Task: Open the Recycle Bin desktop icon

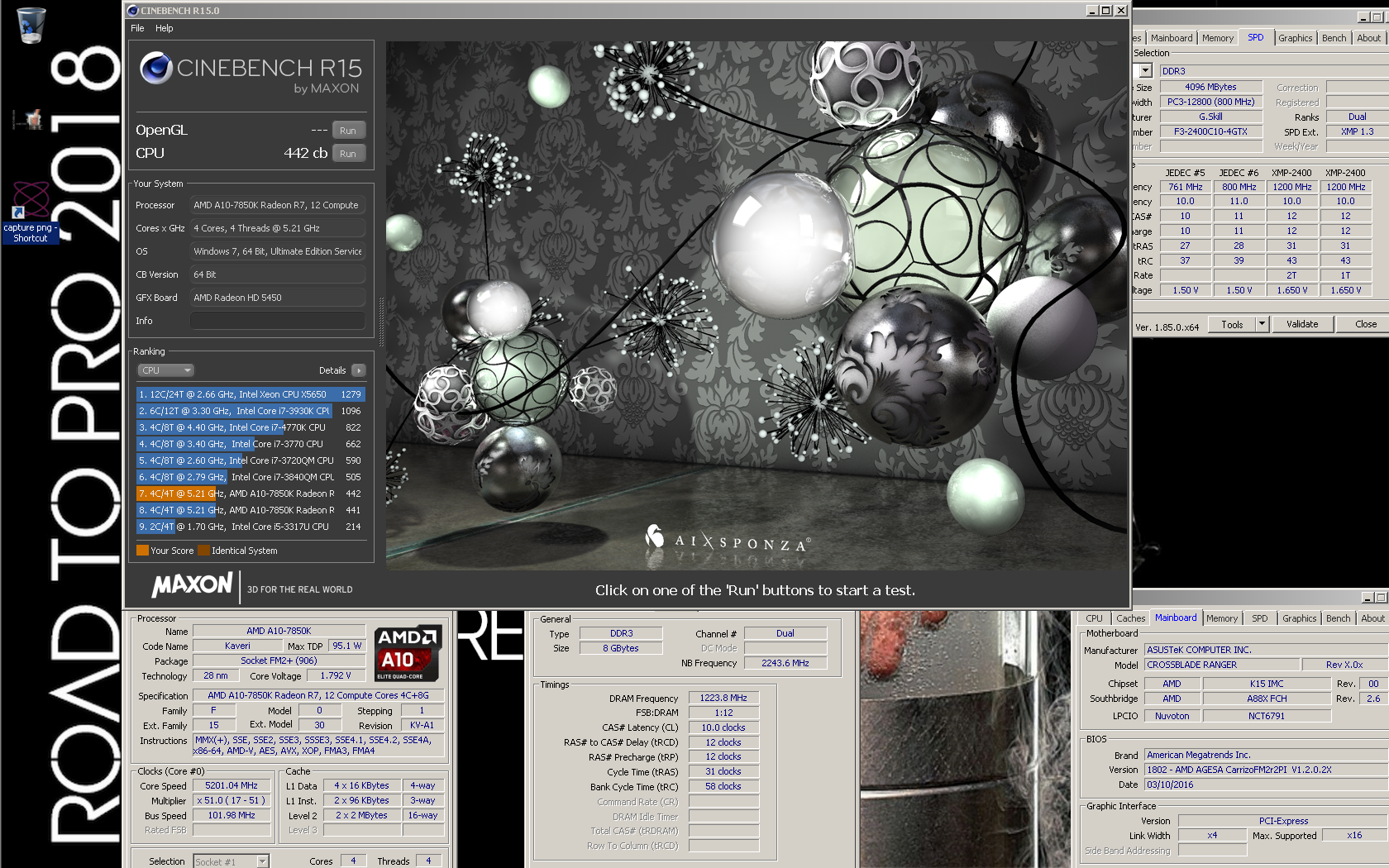Action: pos(31,25)
